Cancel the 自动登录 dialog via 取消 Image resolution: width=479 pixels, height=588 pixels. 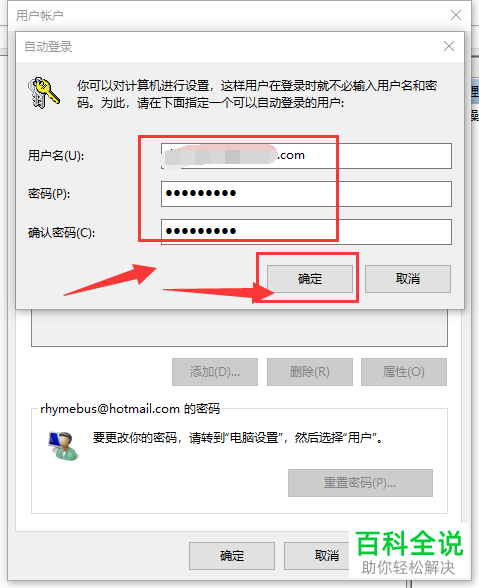click(x=408, y=279)
